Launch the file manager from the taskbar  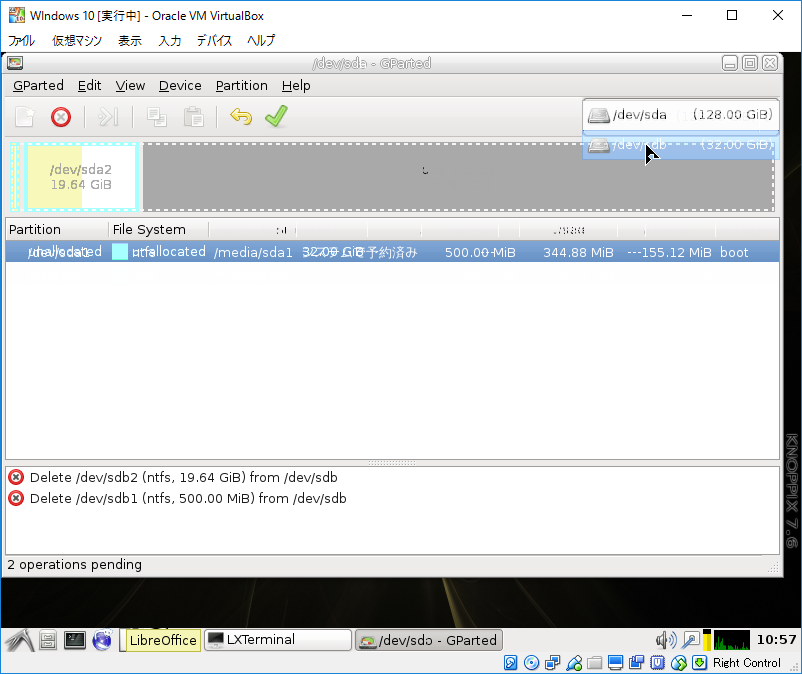[x=48, y=640]
